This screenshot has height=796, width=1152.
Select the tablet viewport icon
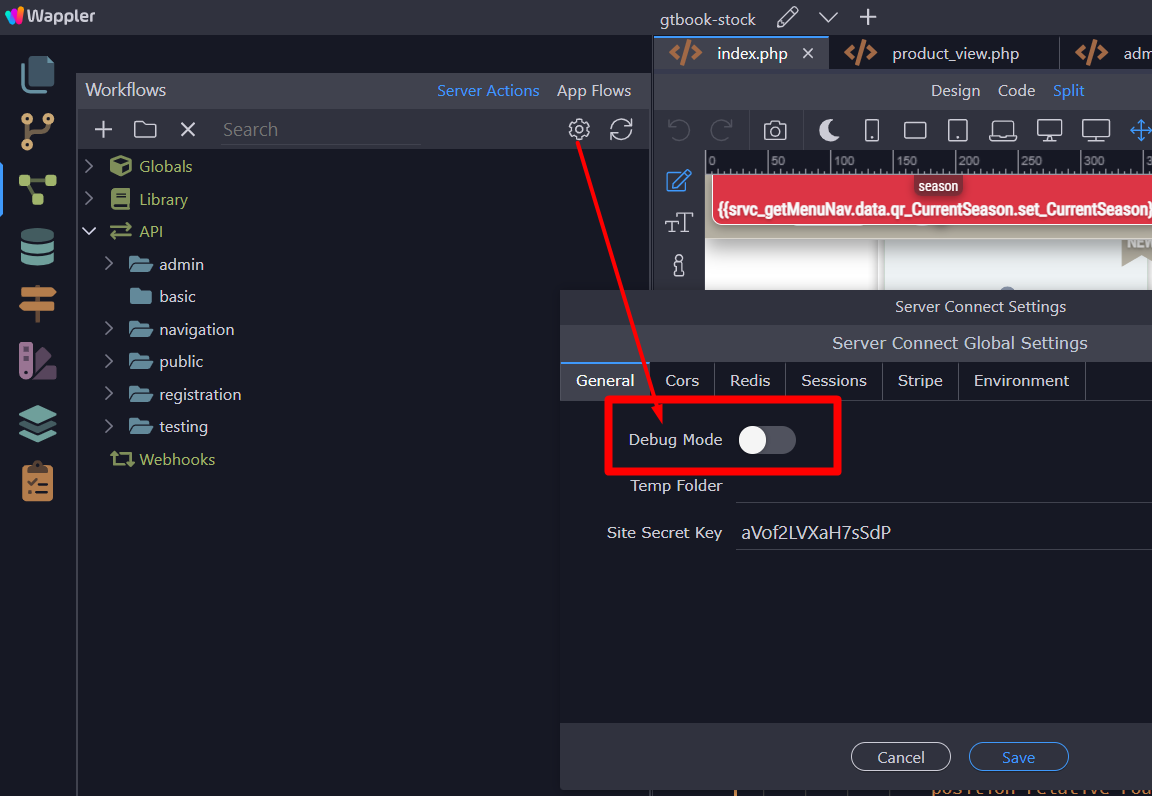957,131
